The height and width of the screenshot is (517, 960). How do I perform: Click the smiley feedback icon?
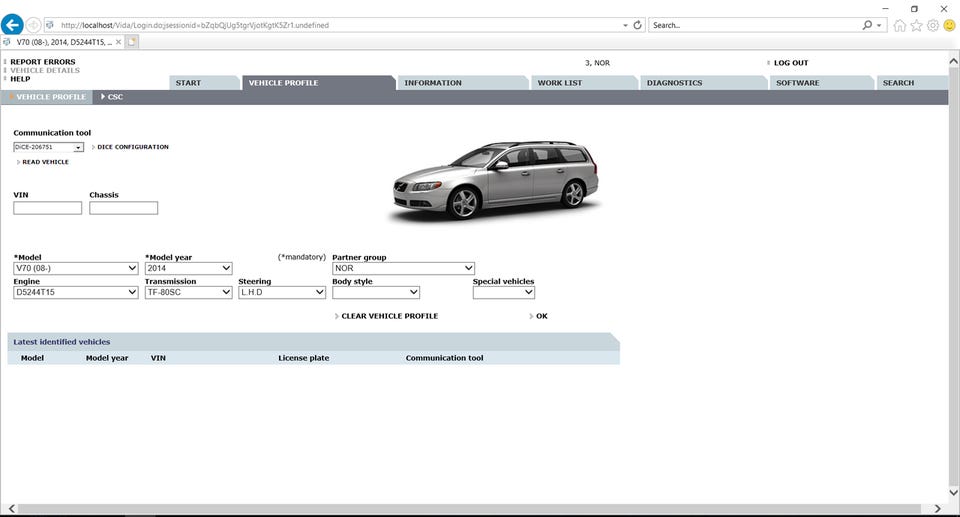949,25
